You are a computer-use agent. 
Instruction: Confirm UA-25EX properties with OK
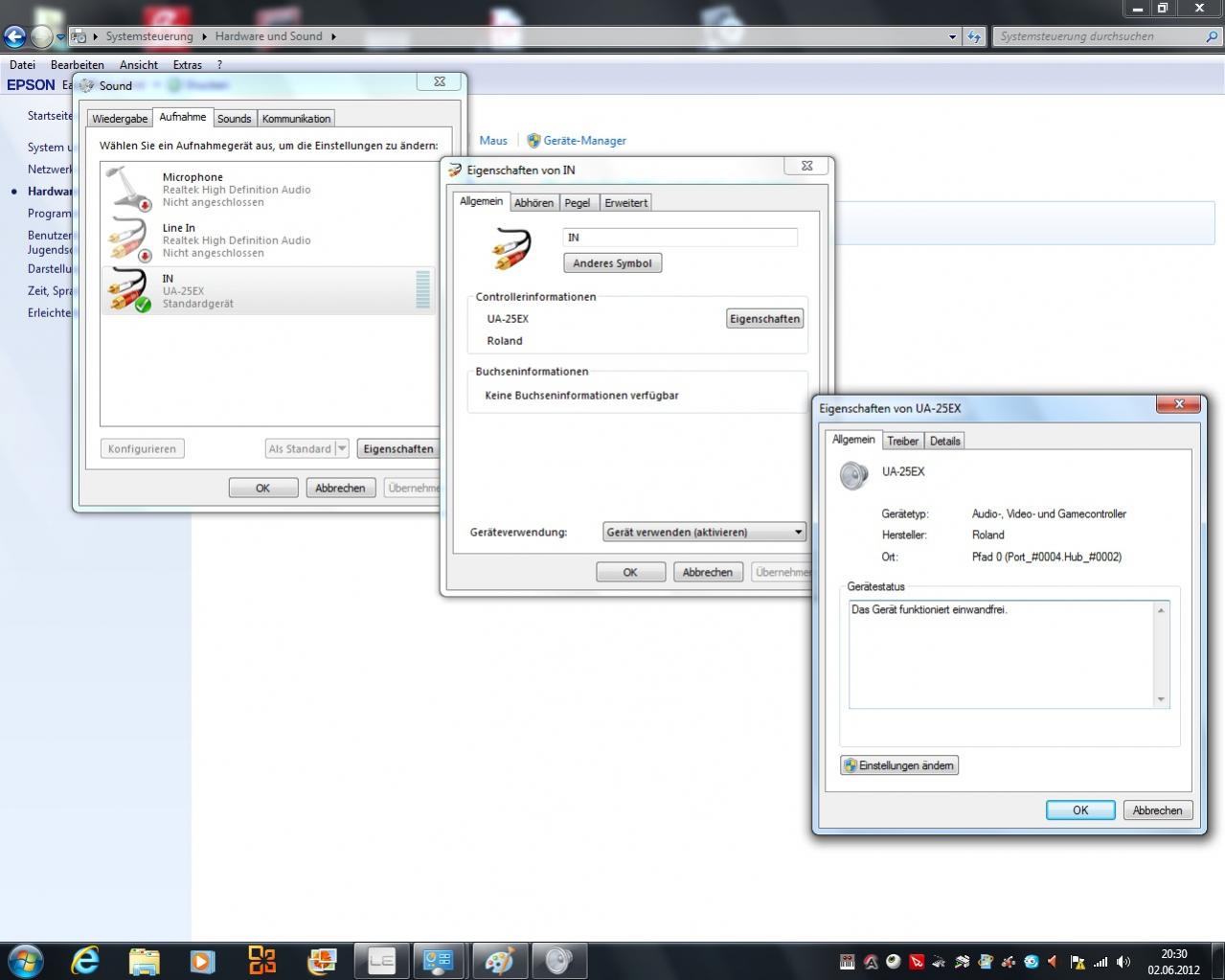coord(1080,810)
